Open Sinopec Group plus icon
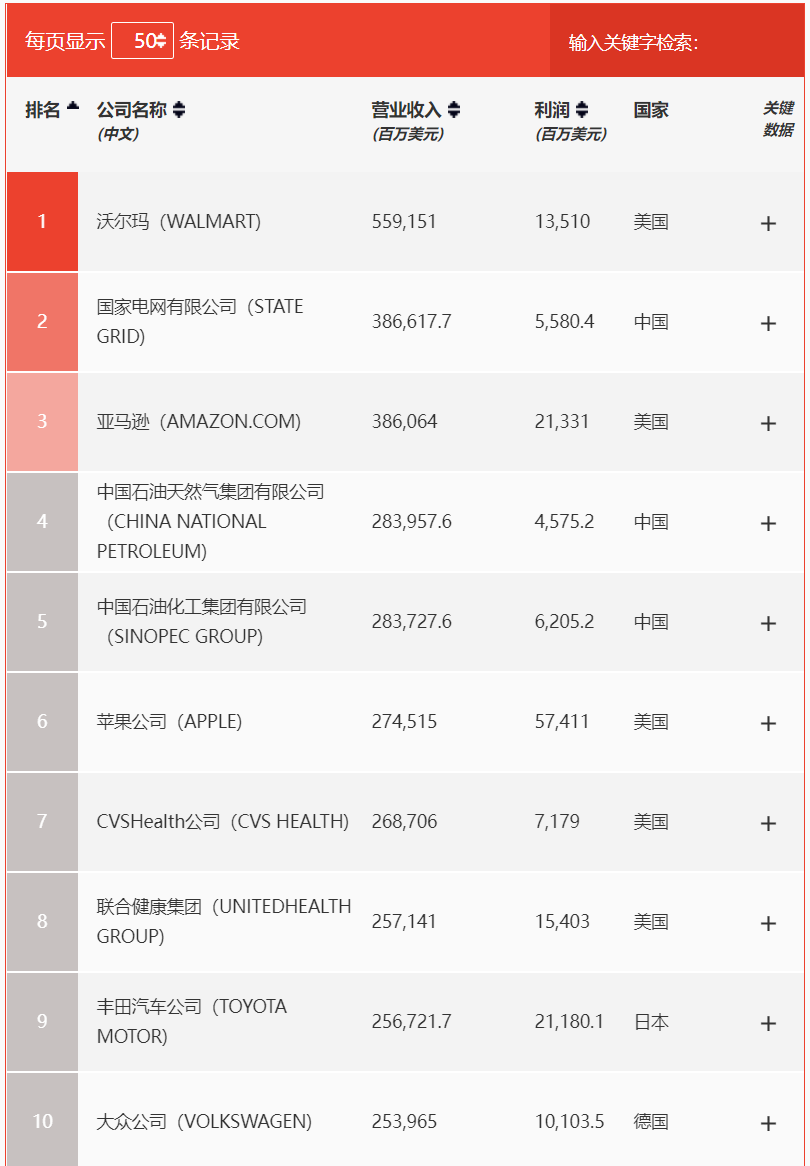 click(768, 623)
